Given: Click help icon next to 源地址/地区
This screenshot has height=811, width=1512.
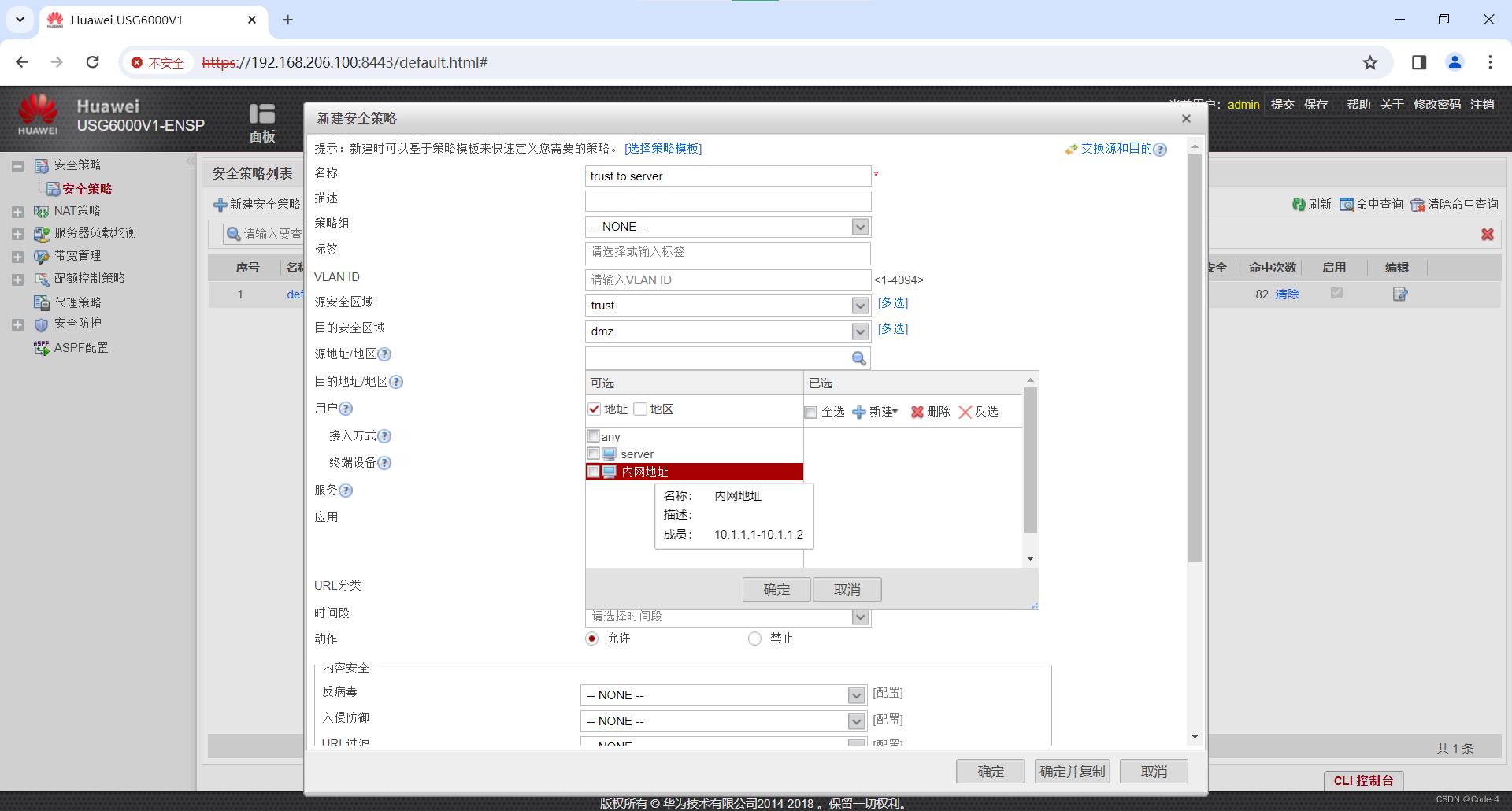Looking at the screenshot, I should (x=384, y=354).
